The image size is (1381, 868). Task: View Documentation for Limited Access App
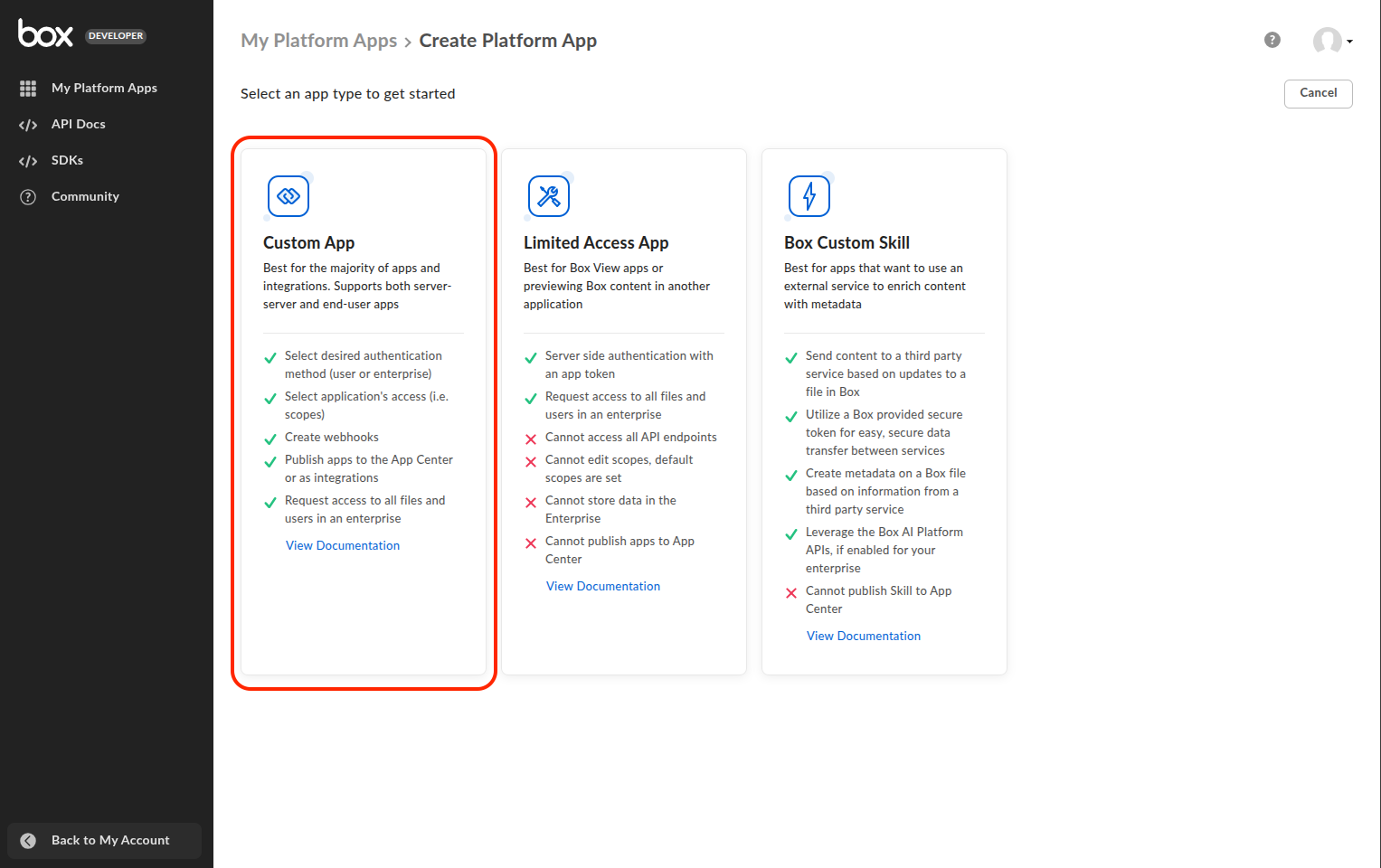(x=603, y=586)
